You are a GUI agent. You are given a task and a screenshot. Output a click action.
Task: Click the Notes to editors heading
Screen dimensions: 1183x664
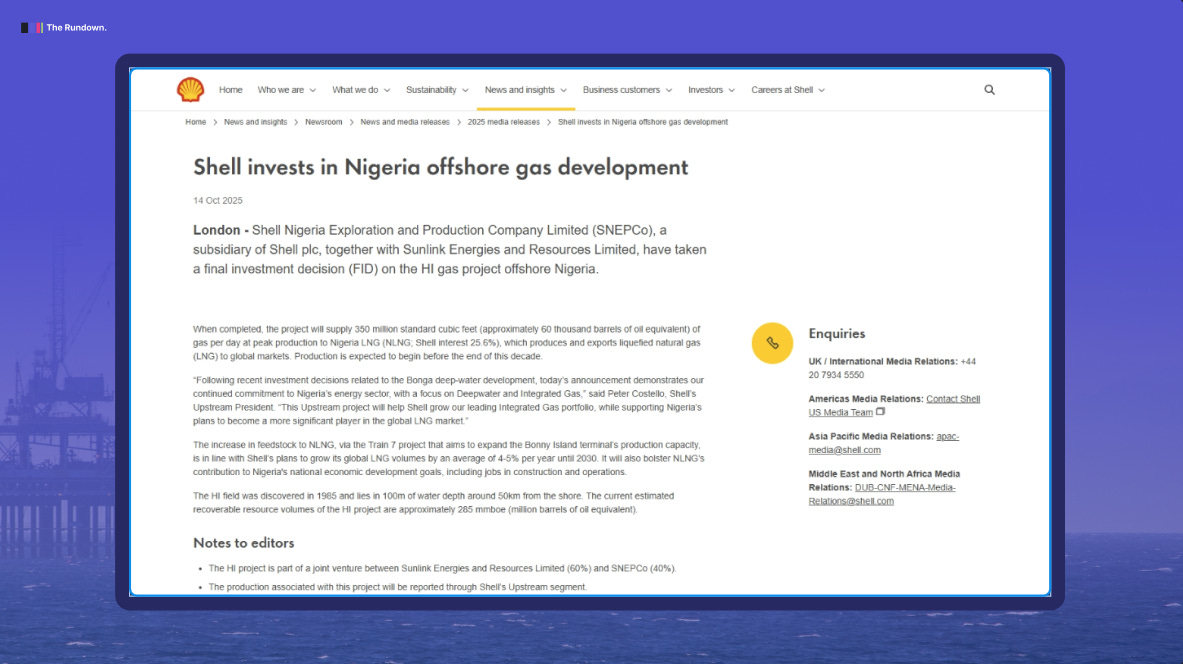coord(244,543)
